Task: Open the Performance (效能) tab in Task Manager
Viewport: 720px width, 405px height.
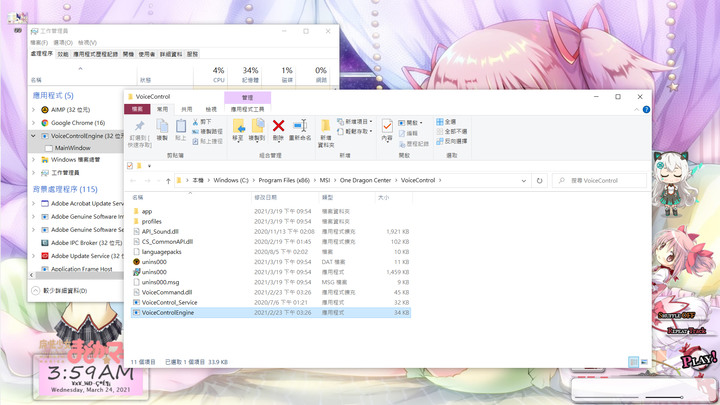Action: coord(63,54)
